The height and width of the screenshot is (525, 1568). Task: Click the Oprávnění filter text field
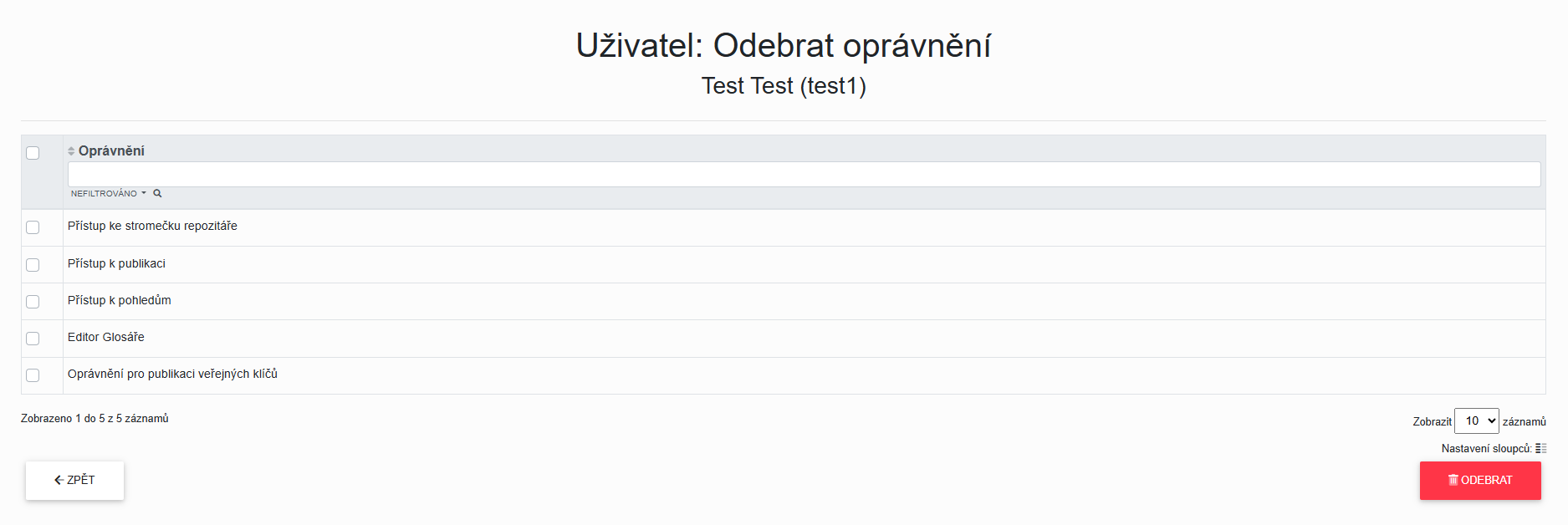803,175
